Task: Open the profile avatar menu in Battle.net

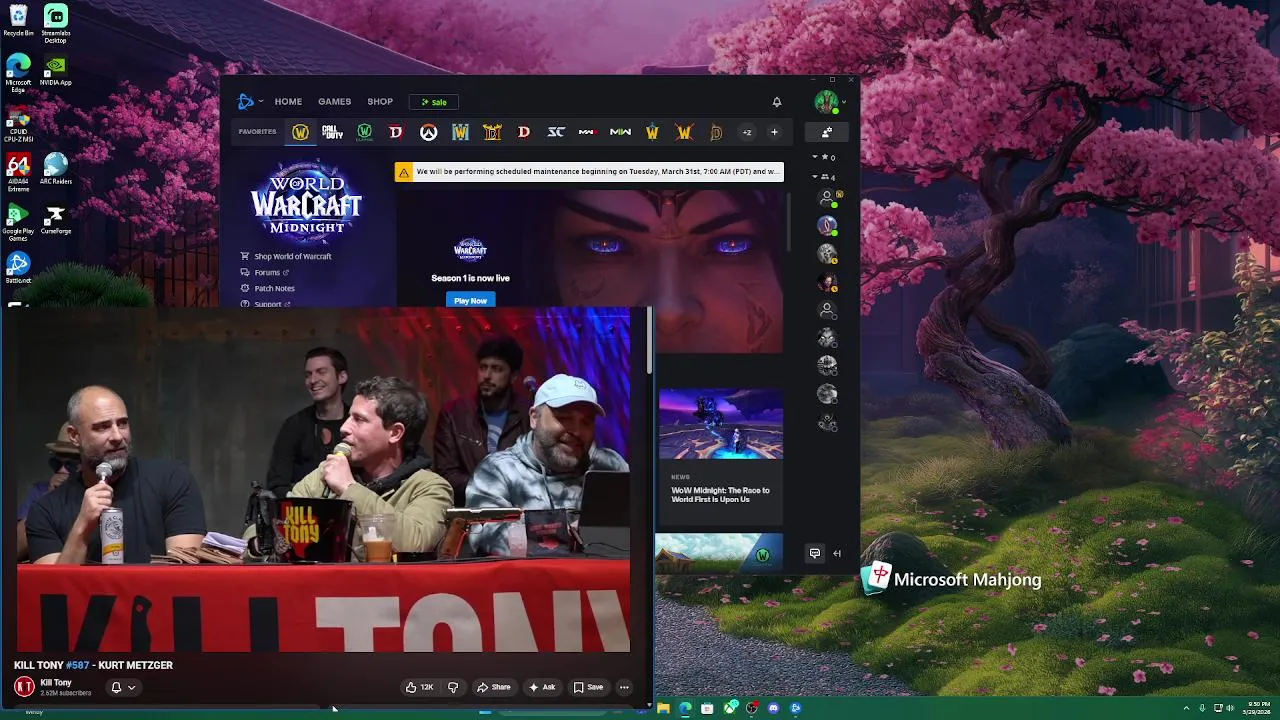Action: click(x=829, y=102)
